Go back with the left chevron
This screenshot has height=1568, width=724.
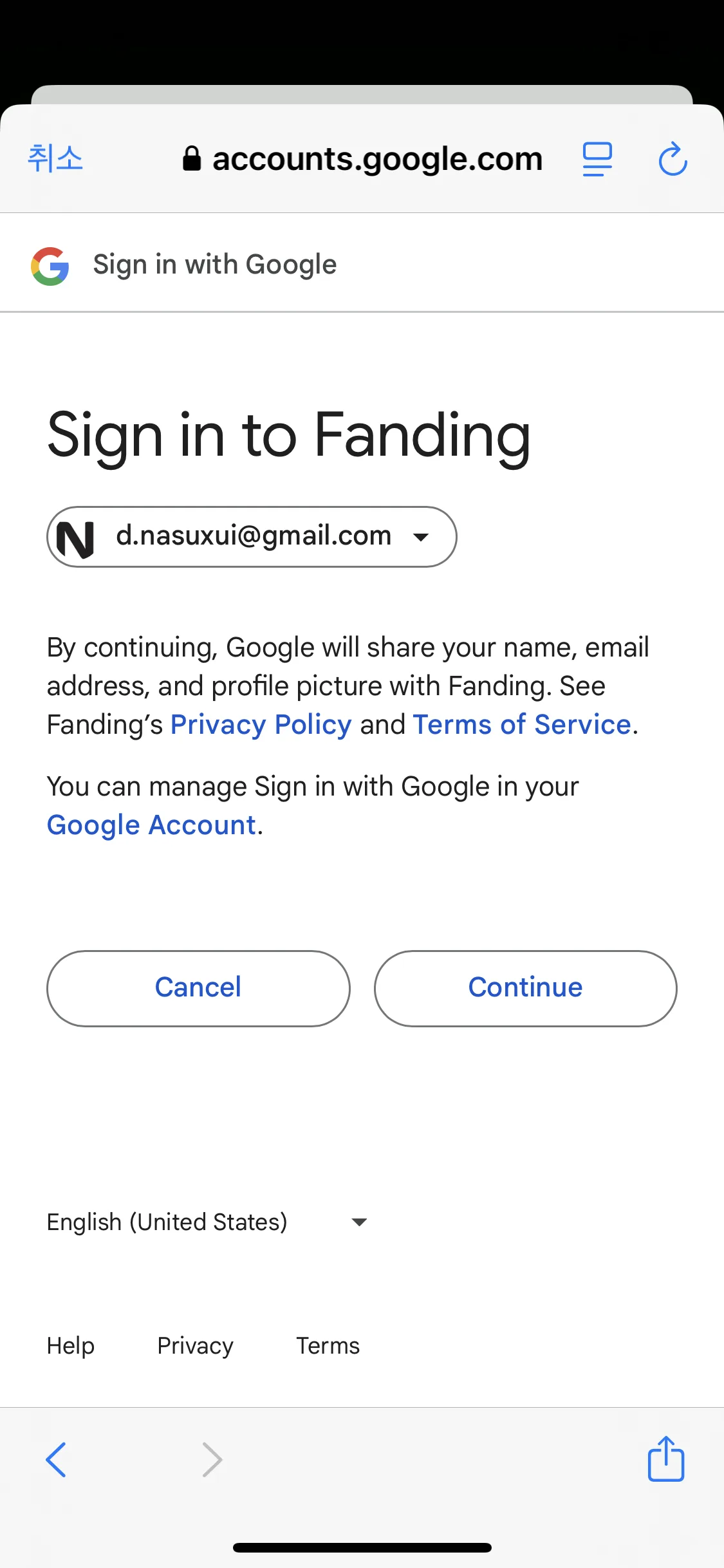[x=56, y=1459]
